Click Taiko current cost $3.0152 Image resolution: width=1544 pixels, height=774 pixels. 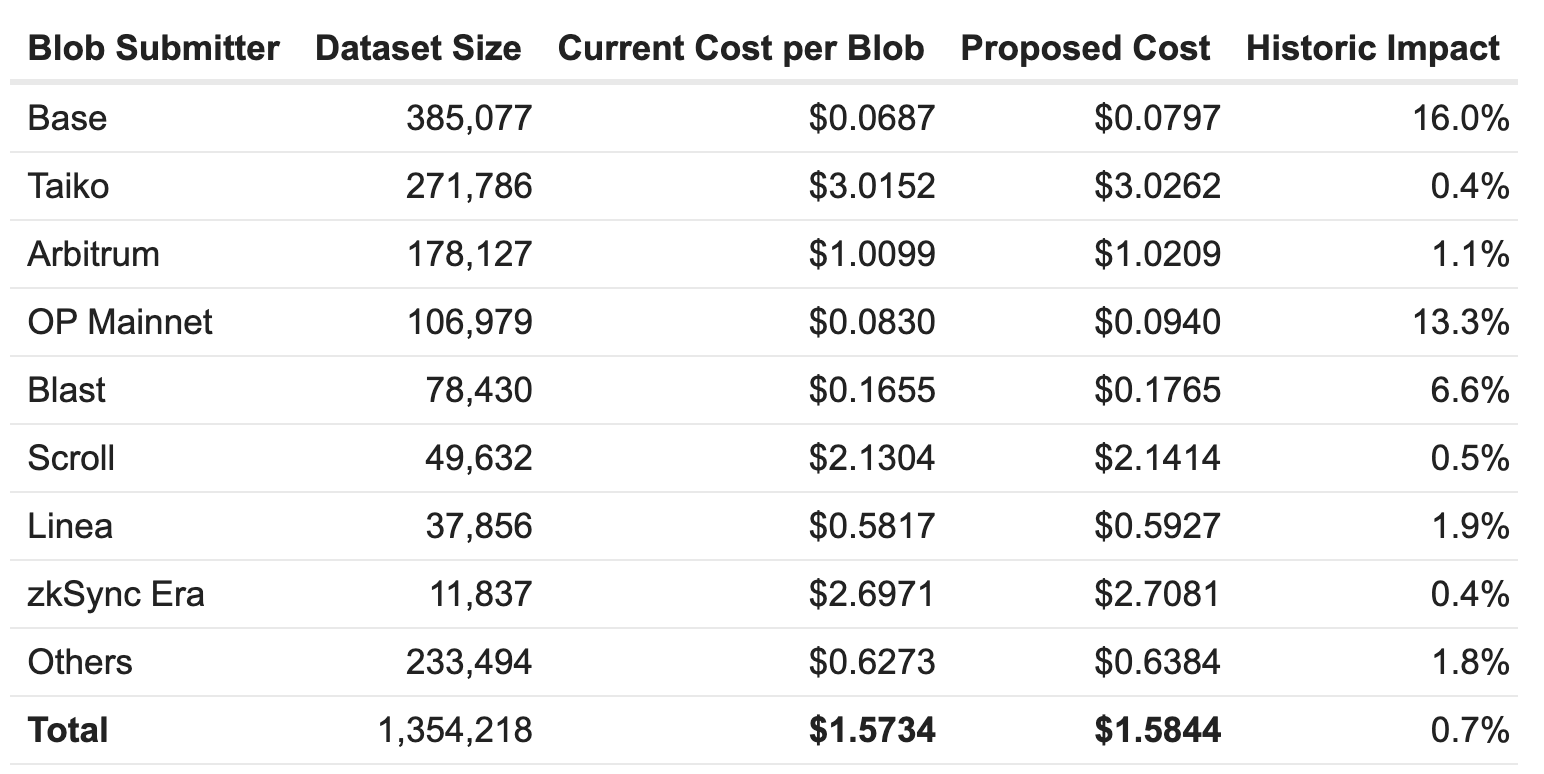pyautogui.click(x=872, y=186)
